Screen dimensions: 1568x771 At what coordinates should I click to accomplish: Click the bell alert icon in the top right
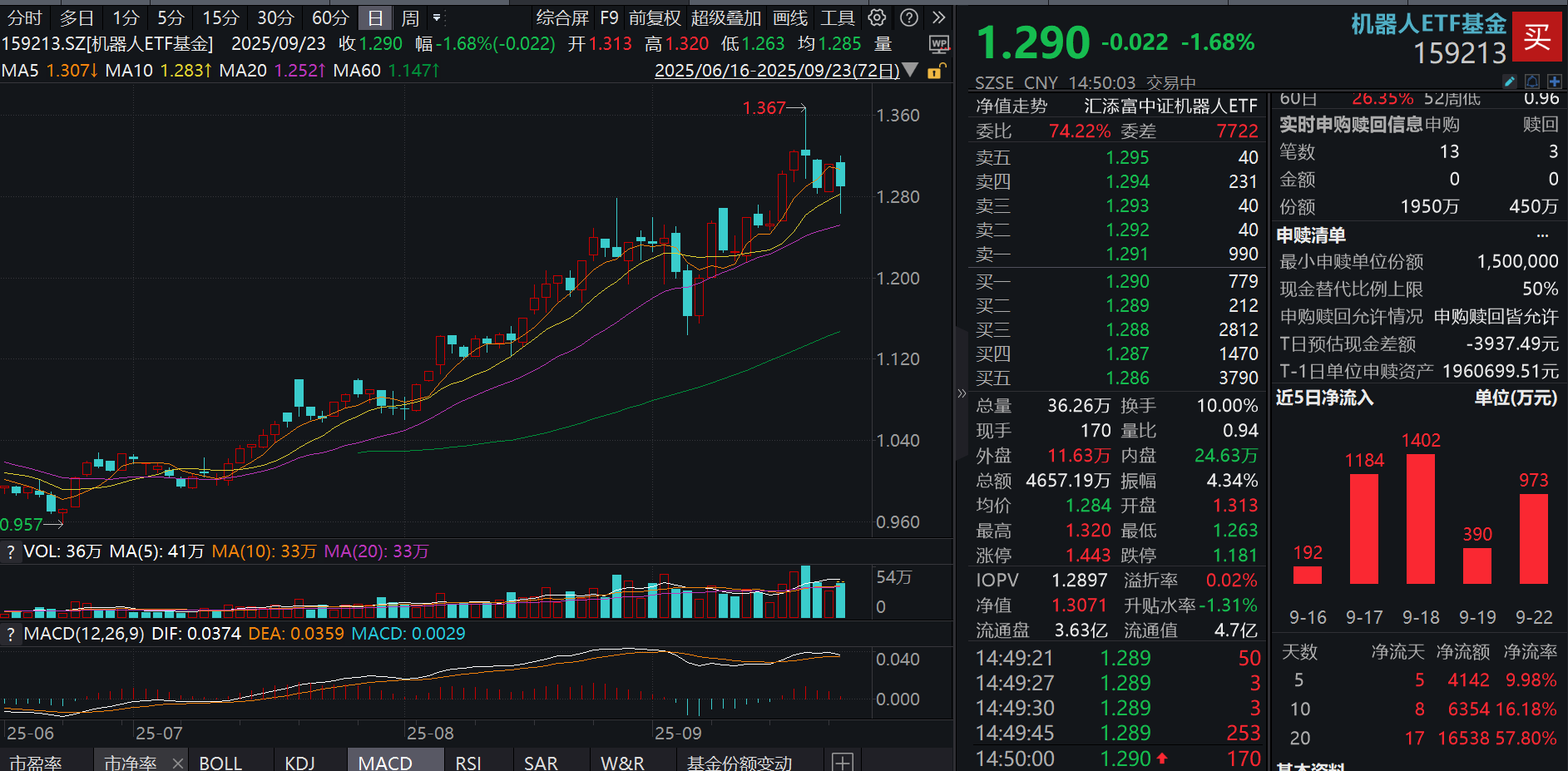point(1532,82)
